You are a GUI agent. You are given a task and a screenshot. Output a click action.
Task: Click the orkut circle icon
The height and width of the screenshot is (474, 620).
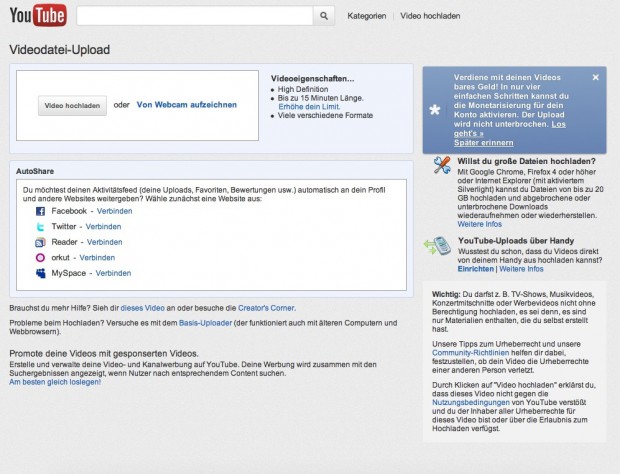tap(40, 258)
